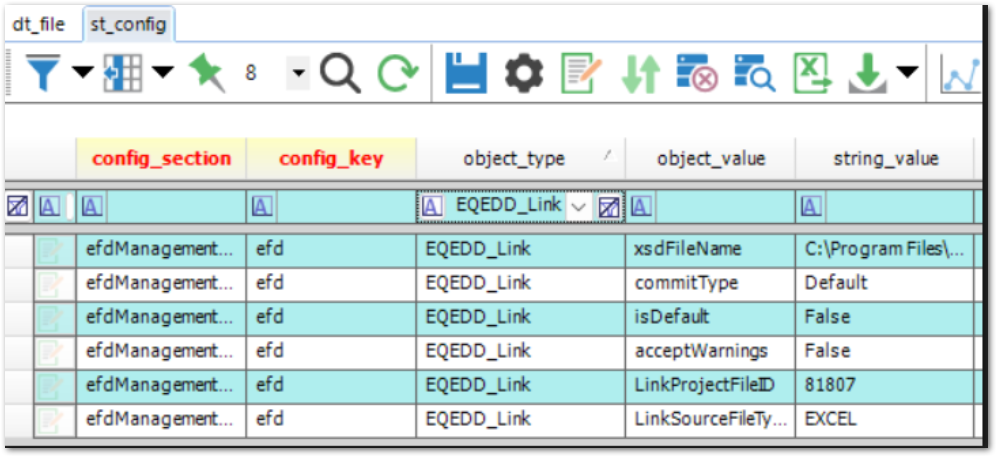
Task: Click the line chart icon
Action: click(x=961, y=73)
